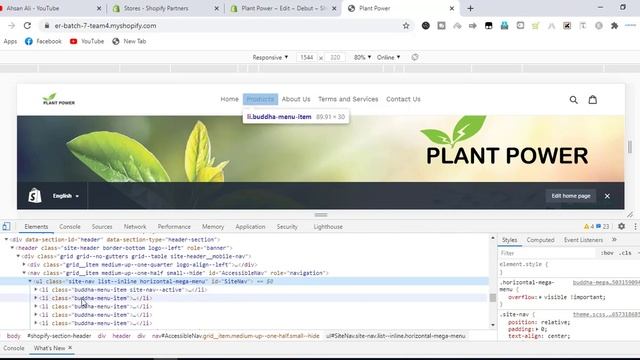Click the Products menu item

click(260, 99)
